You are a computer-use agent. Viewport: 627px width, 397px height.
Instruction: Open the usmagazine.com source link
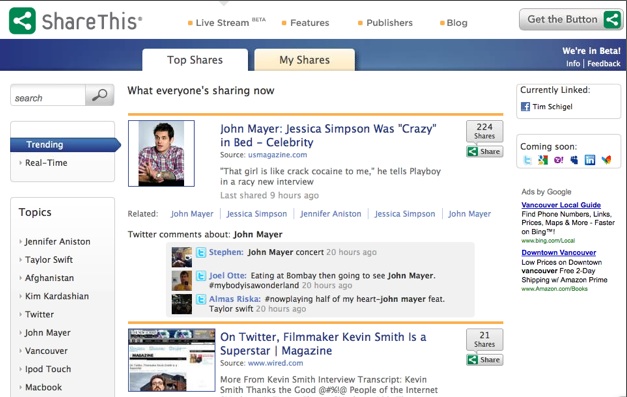pyautogui.click(x=278, y=155)
